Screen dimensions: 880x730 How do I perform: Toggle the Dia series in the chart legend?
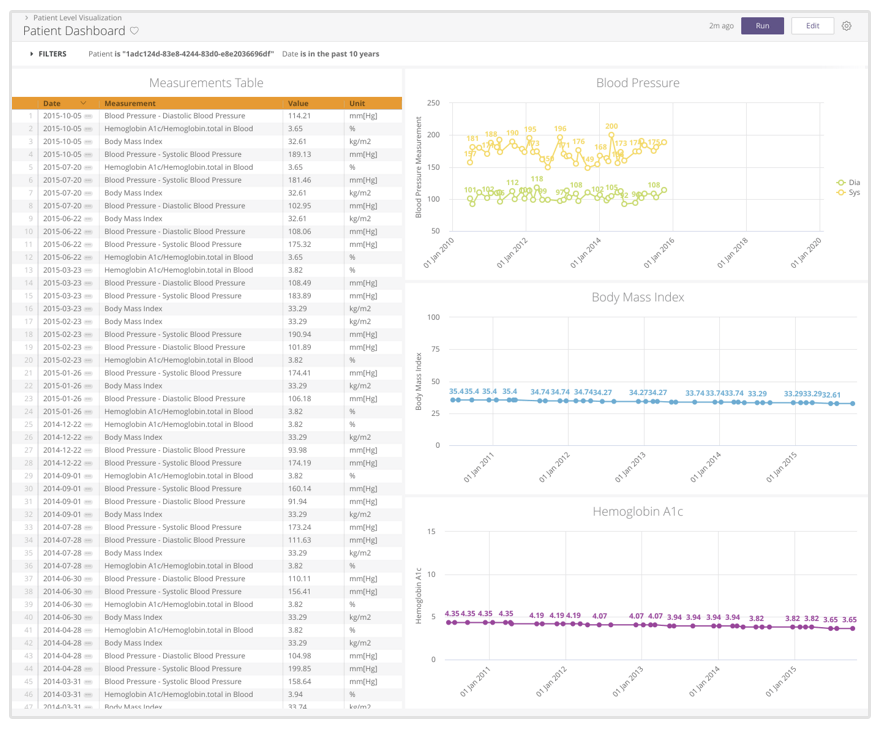(848, 182)
